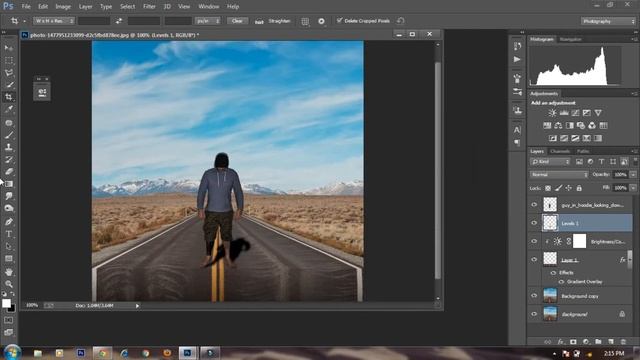Screen dimensions: 640x360
Task: Click the status bar arrow next to Doc size
Action: pyautogui.click(x=137, y=306)
